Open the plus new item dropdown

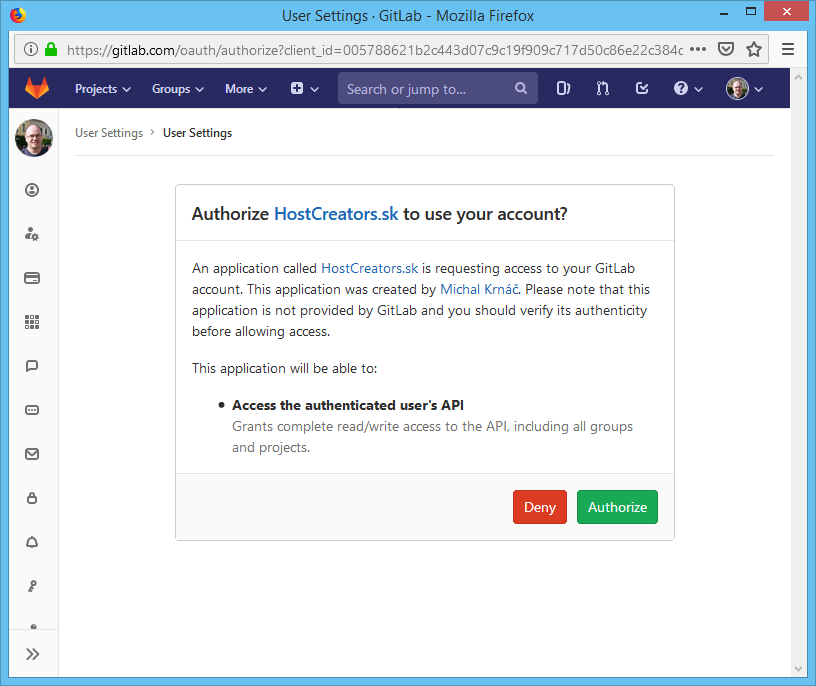[304, 88]
